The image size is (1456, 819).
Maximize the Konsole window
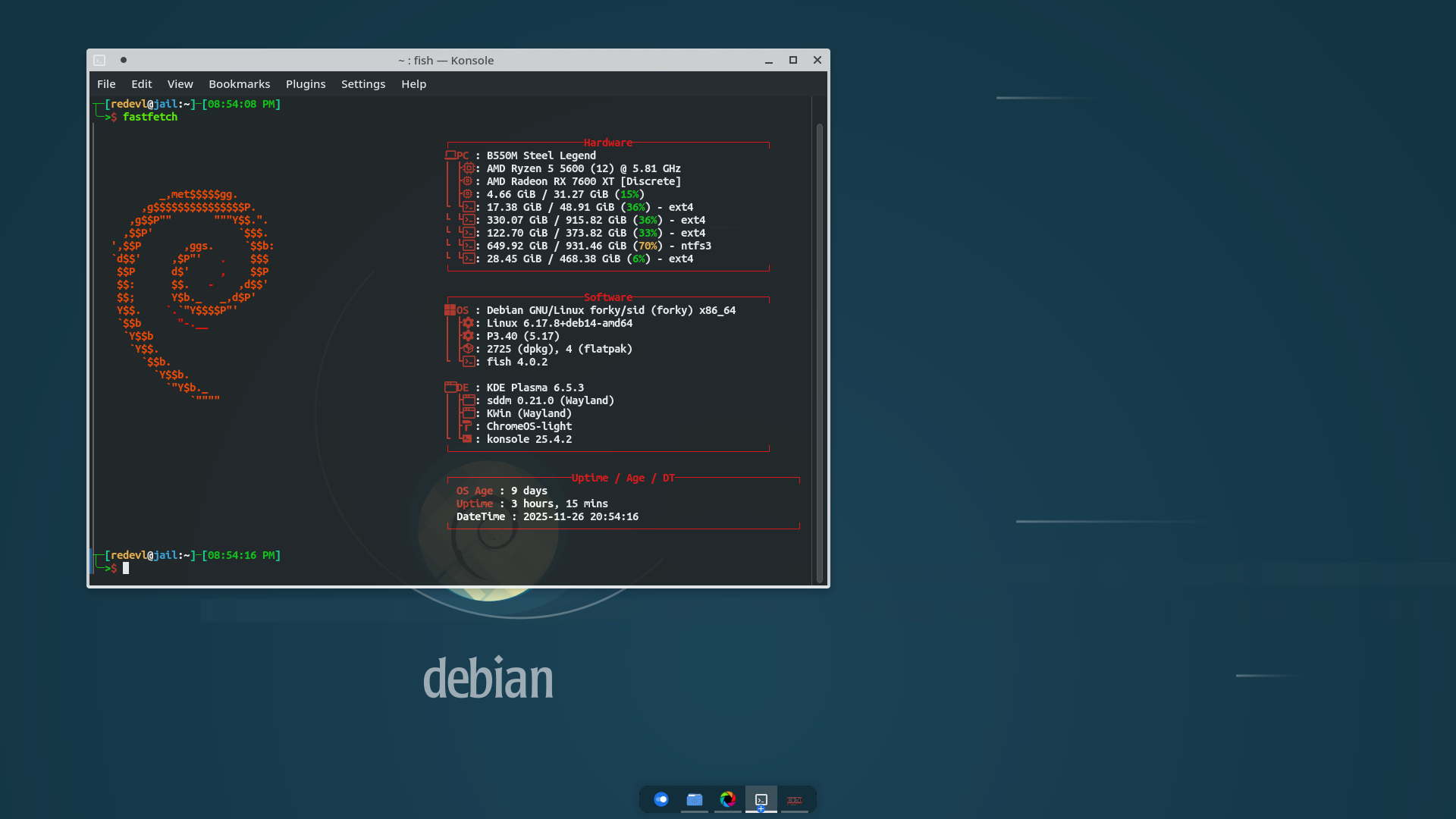click(x=793, y=60)
